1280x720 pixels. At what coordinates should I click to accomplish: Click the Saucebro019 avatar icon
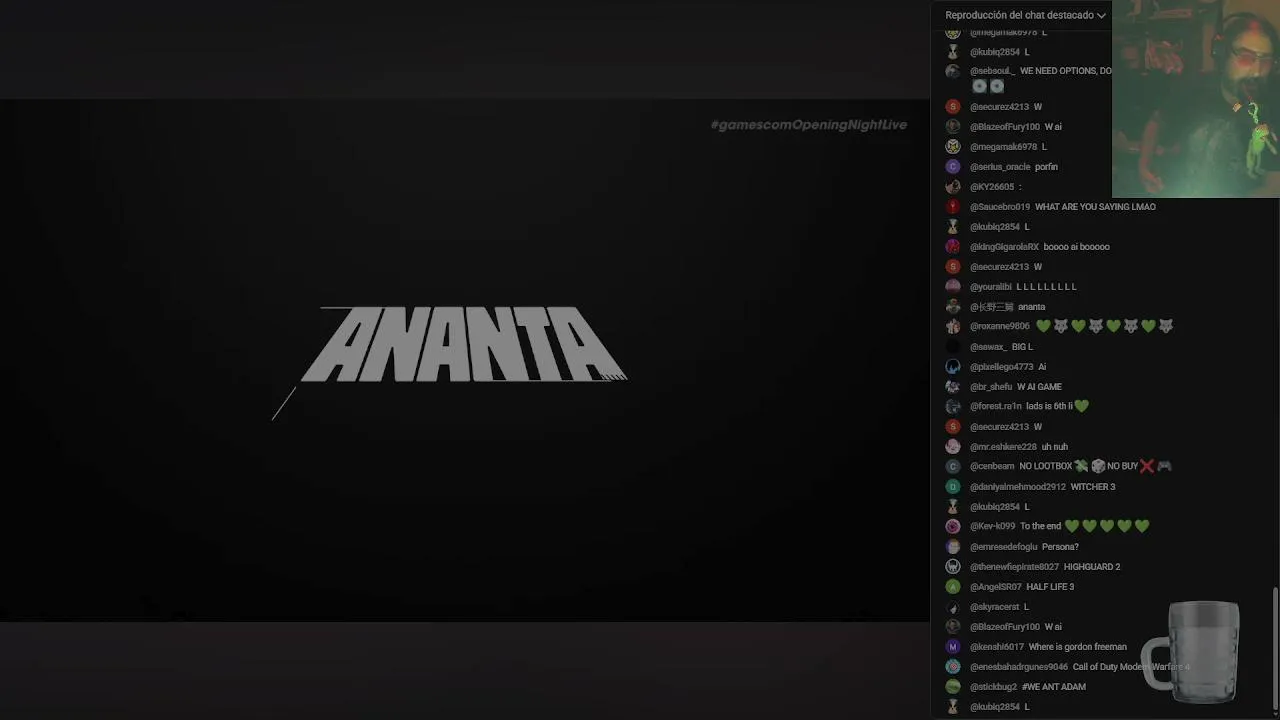point(953,207)
